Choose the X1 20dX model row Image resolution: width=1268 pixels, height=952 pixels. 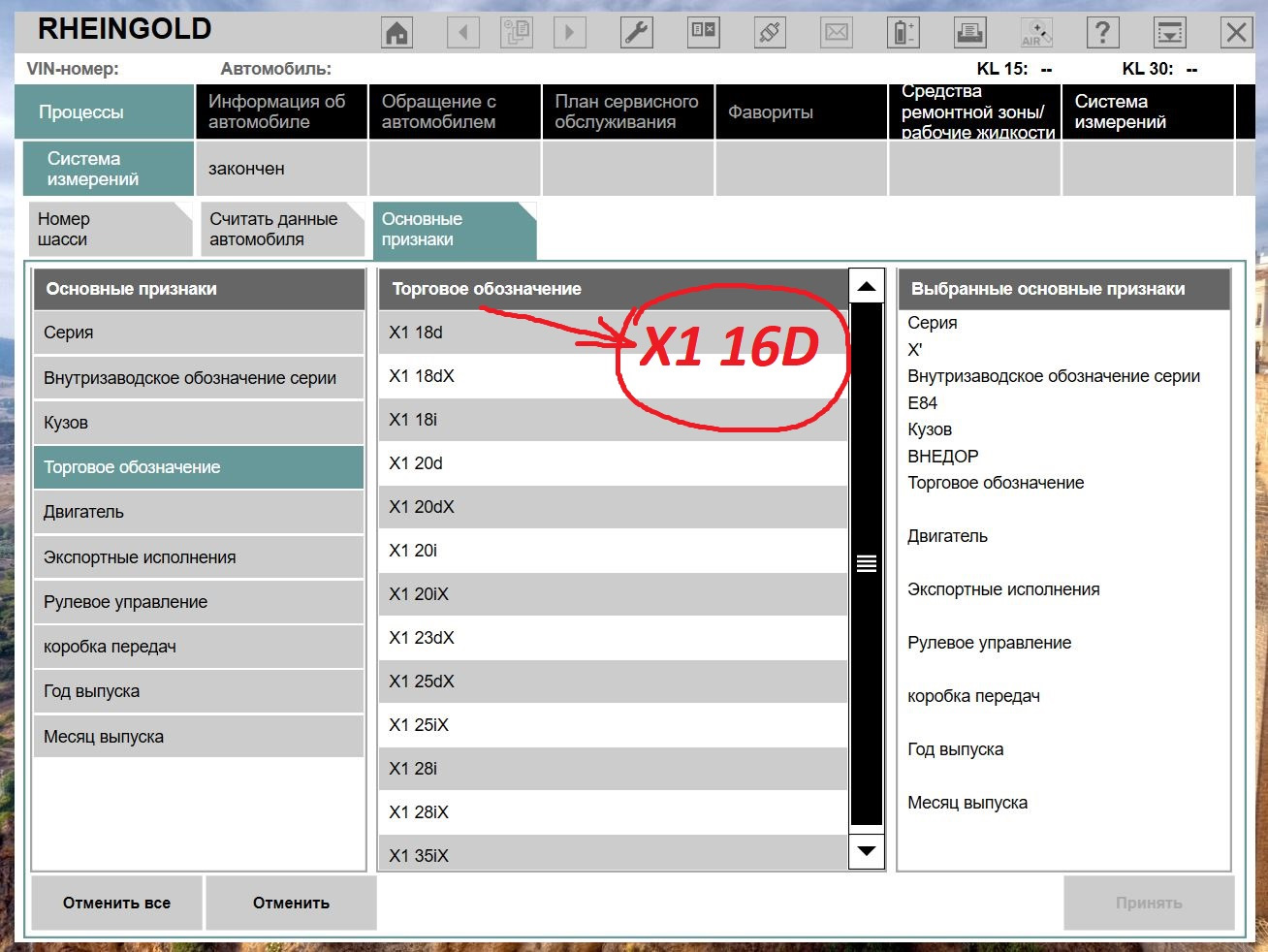[614, 507]
